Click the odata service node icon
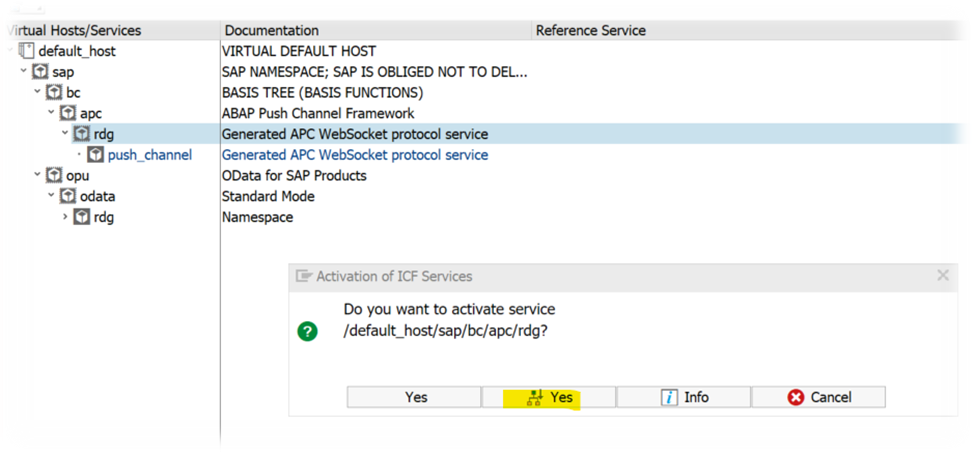 [x=68, y=197]
